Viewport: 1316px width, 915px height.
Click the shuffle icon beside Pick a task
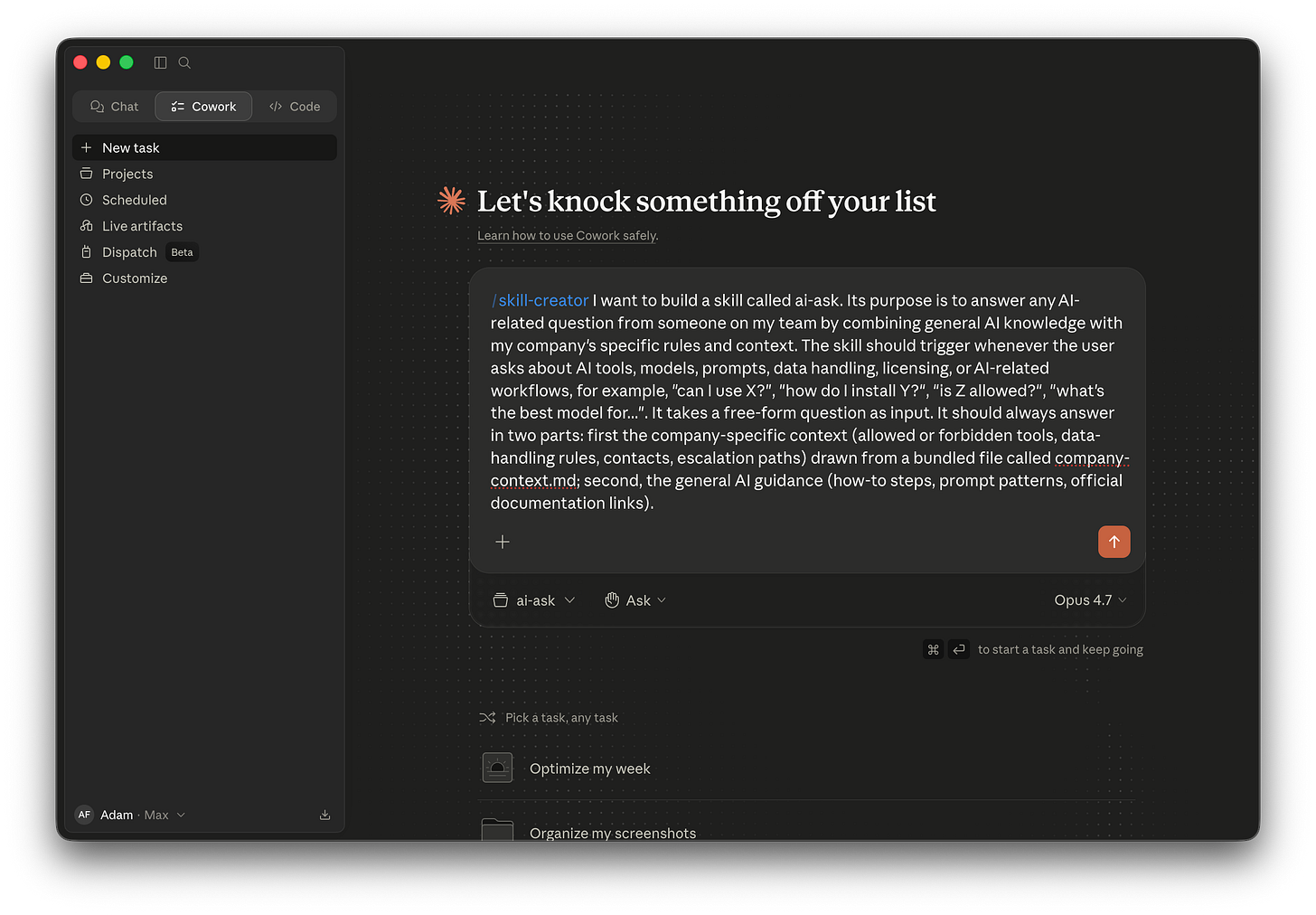click(x=487, y=718)
